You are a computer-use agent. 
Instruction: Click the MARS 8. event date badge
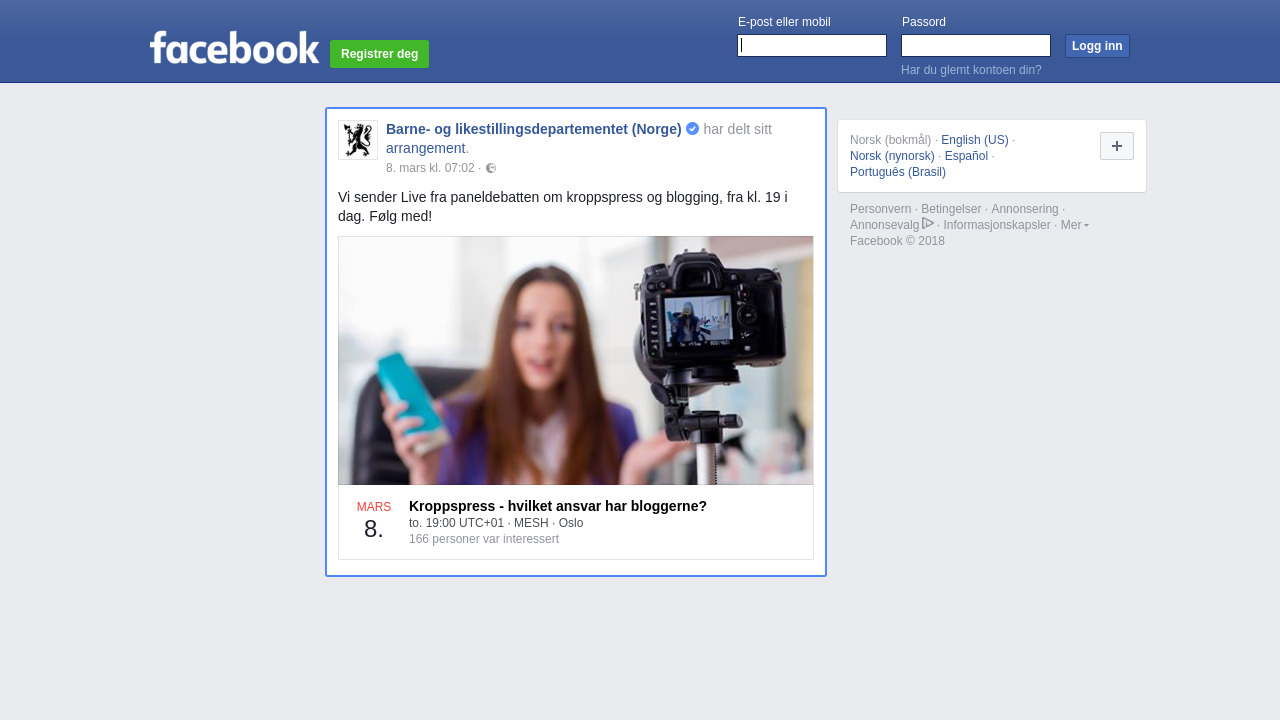[374, 521]
